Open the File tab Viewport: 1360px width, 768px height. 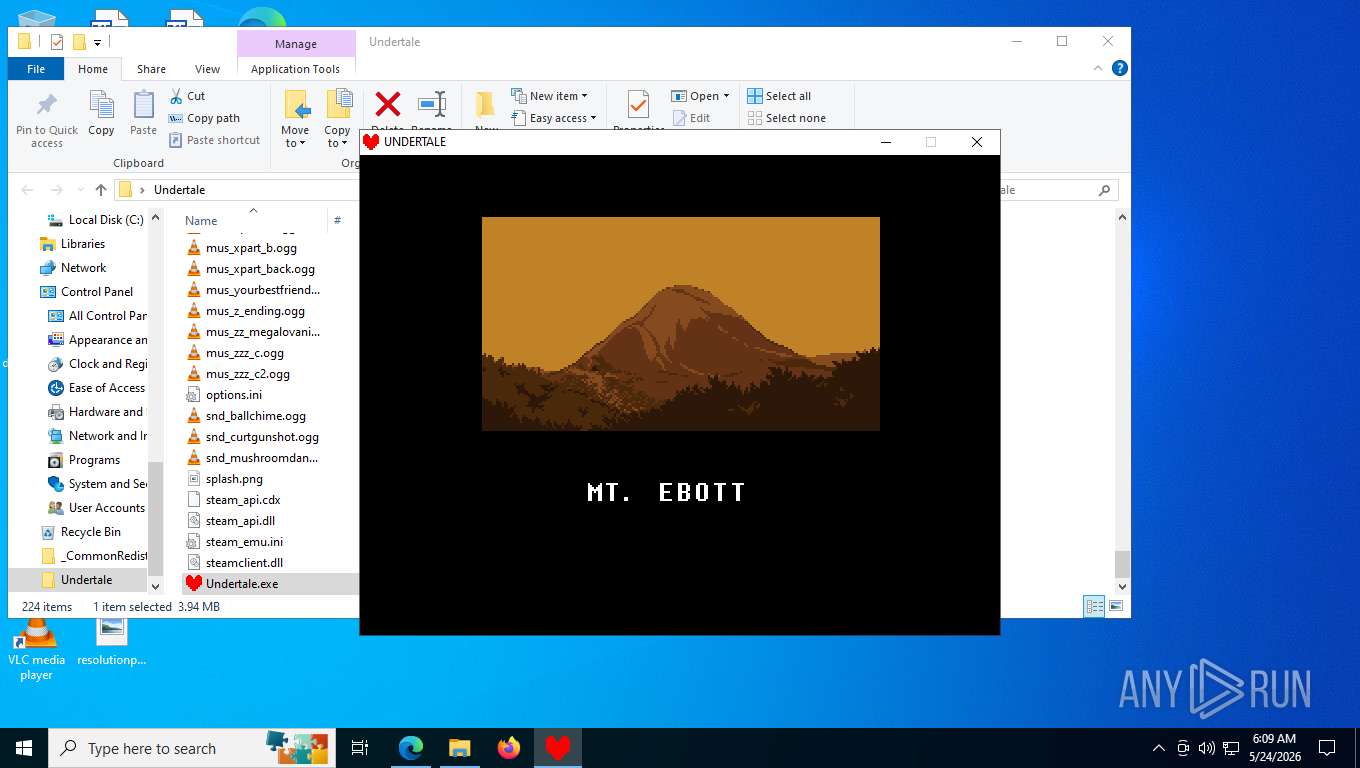pyautogui.click(x=36, y=69)
